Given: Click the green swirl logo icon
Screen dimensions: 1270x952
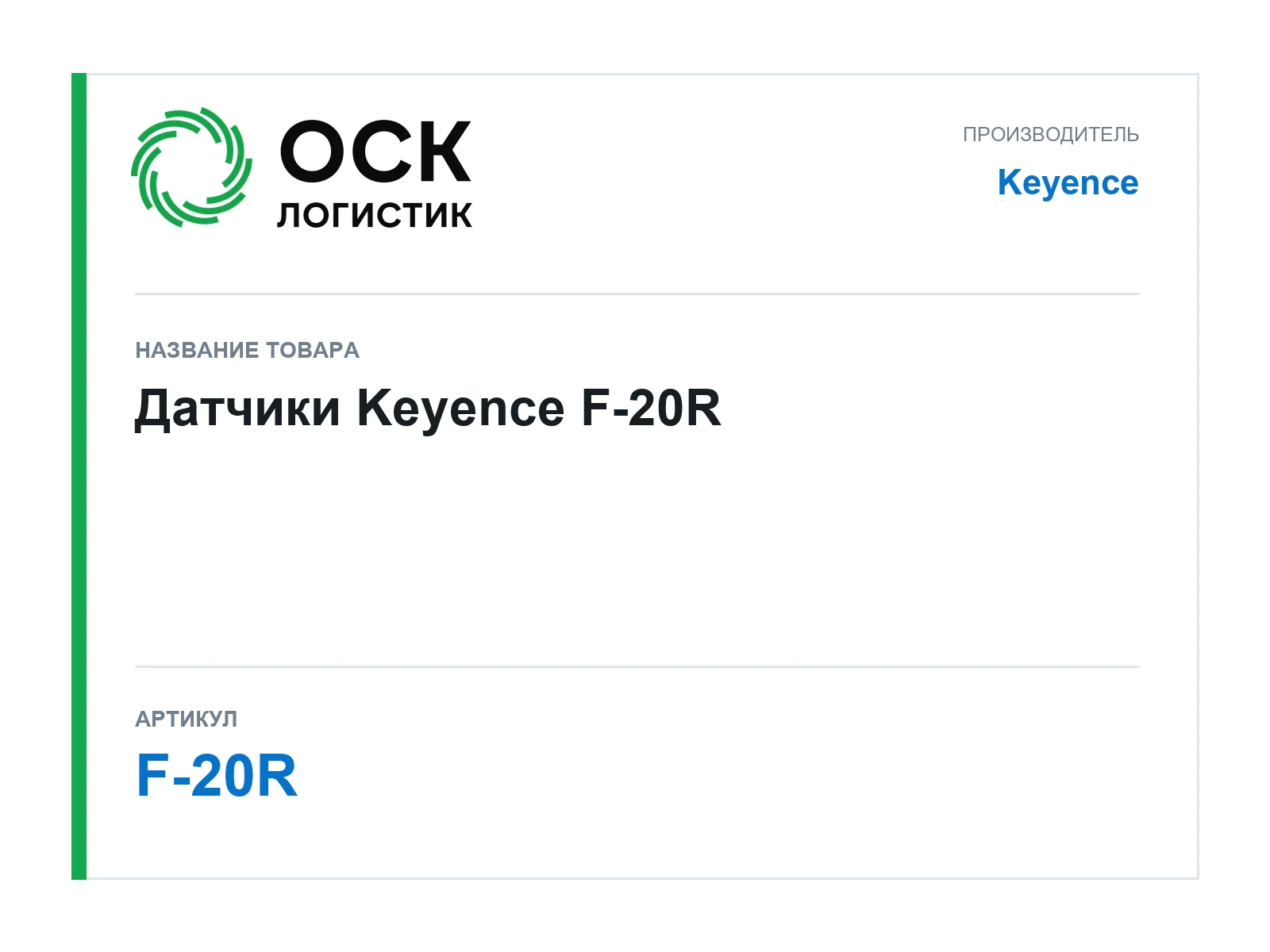Looking at the screenshot, I should 191,167.
